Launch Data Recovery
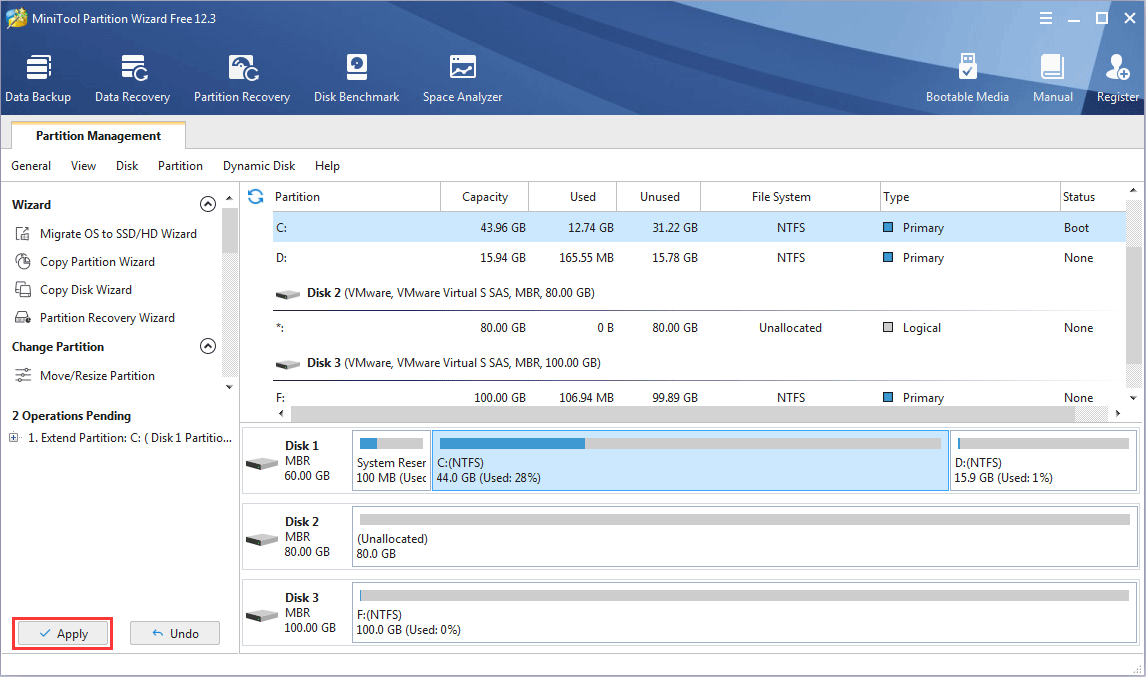 132,79
